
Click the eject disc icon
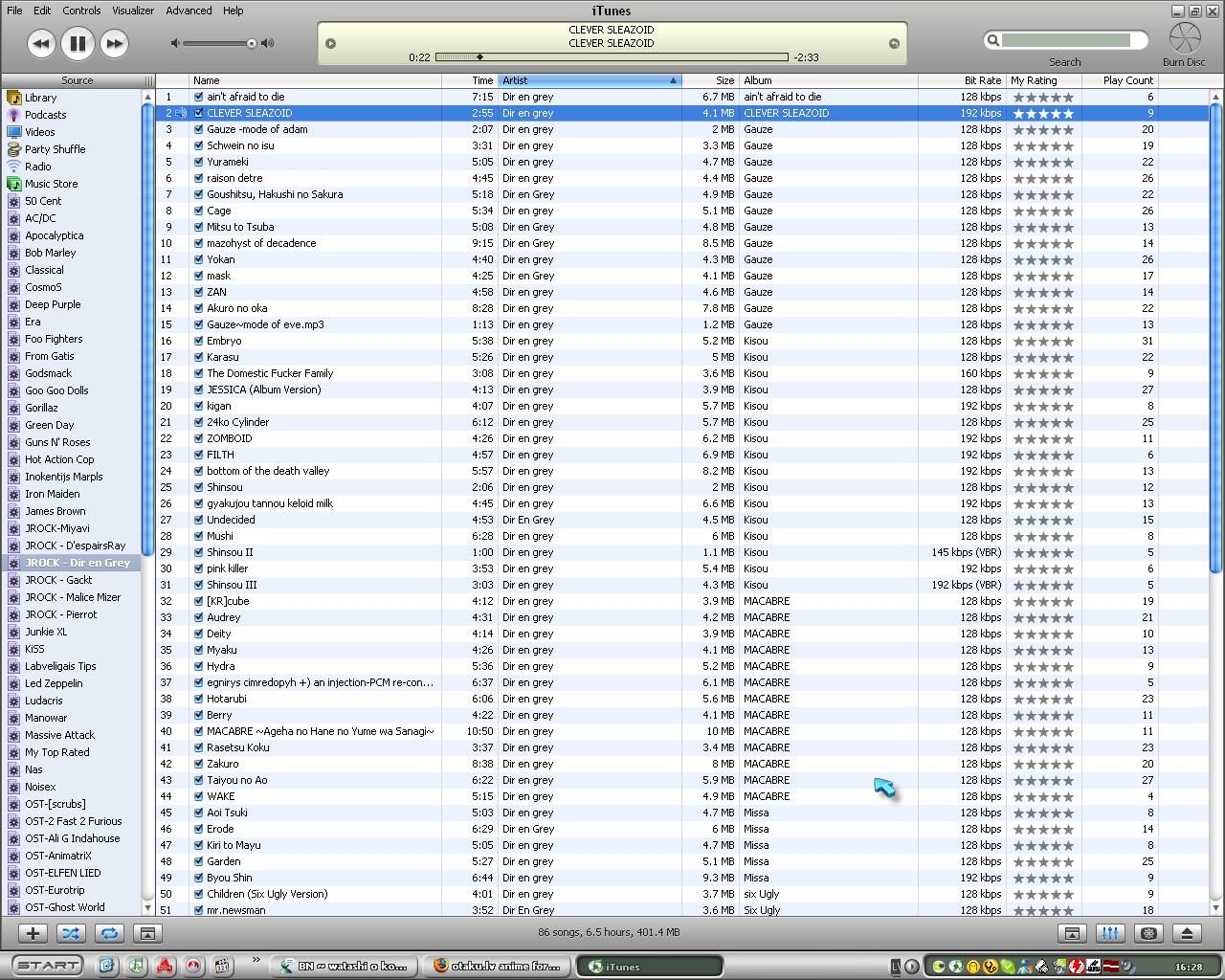(x=1187, y=933)
